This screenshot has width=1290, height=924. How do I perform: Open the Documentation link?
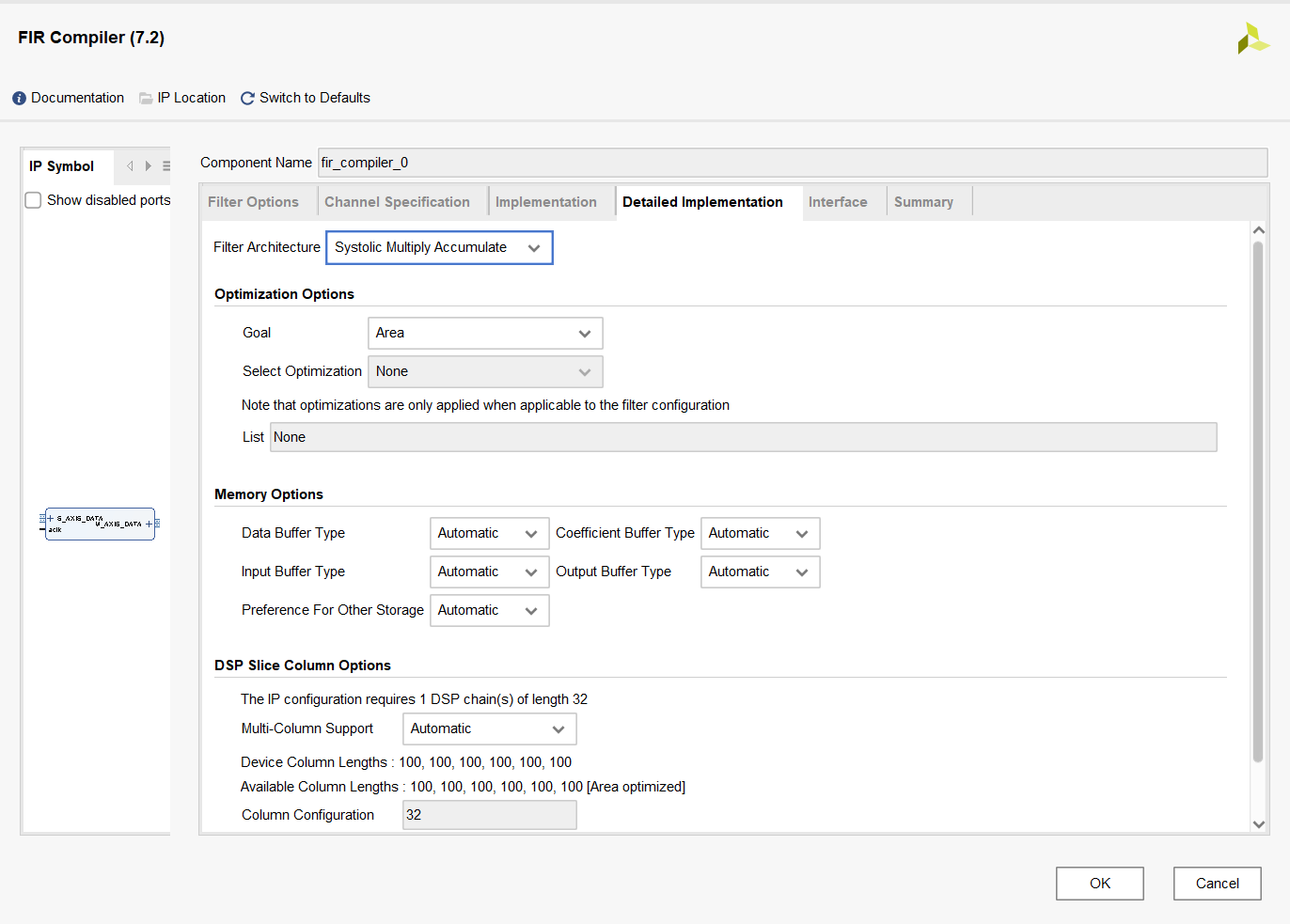pyautogui.click(x=77, y=98)
